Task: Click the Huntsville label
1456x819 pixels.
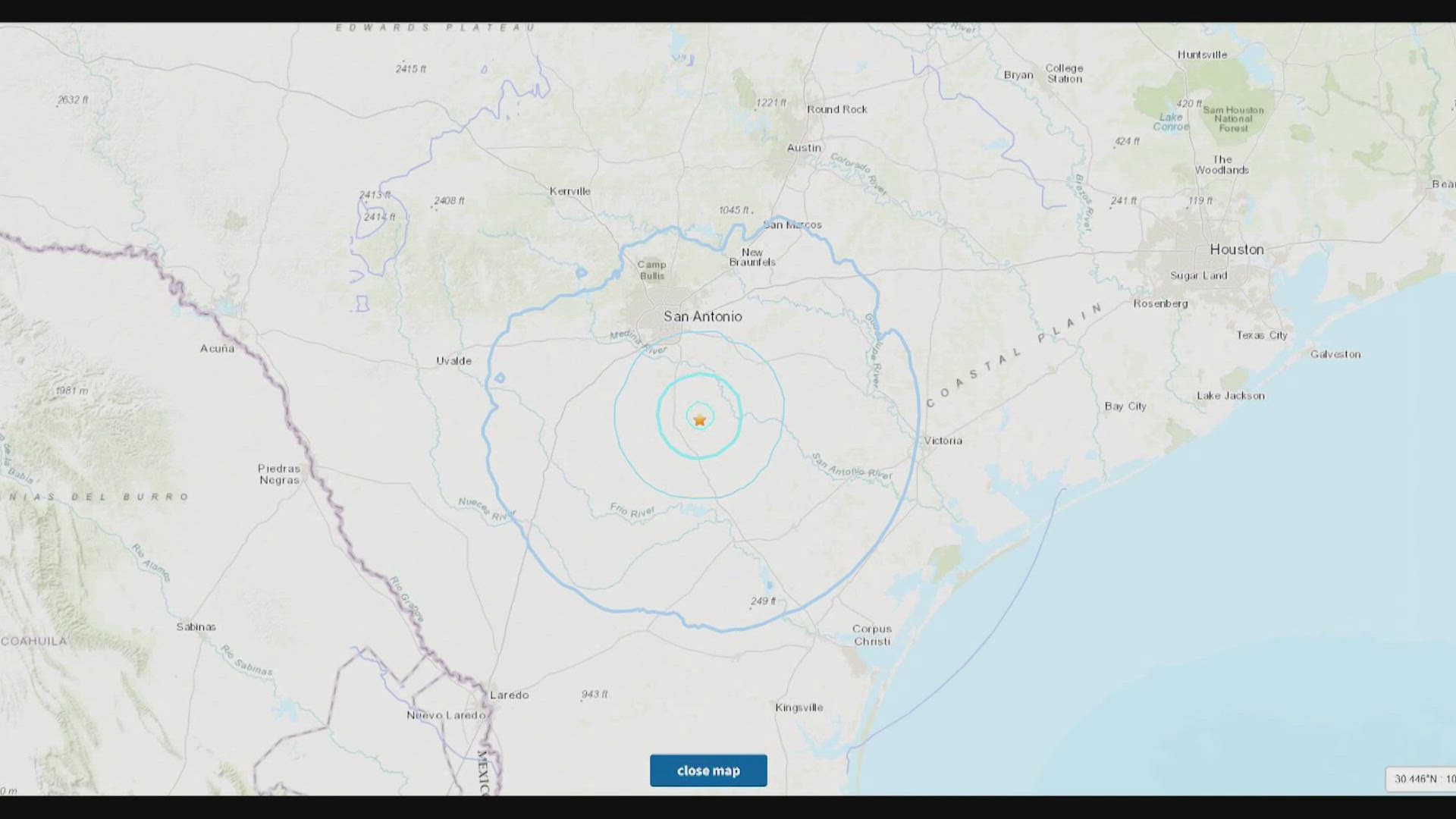Action: coord(1203,55)
